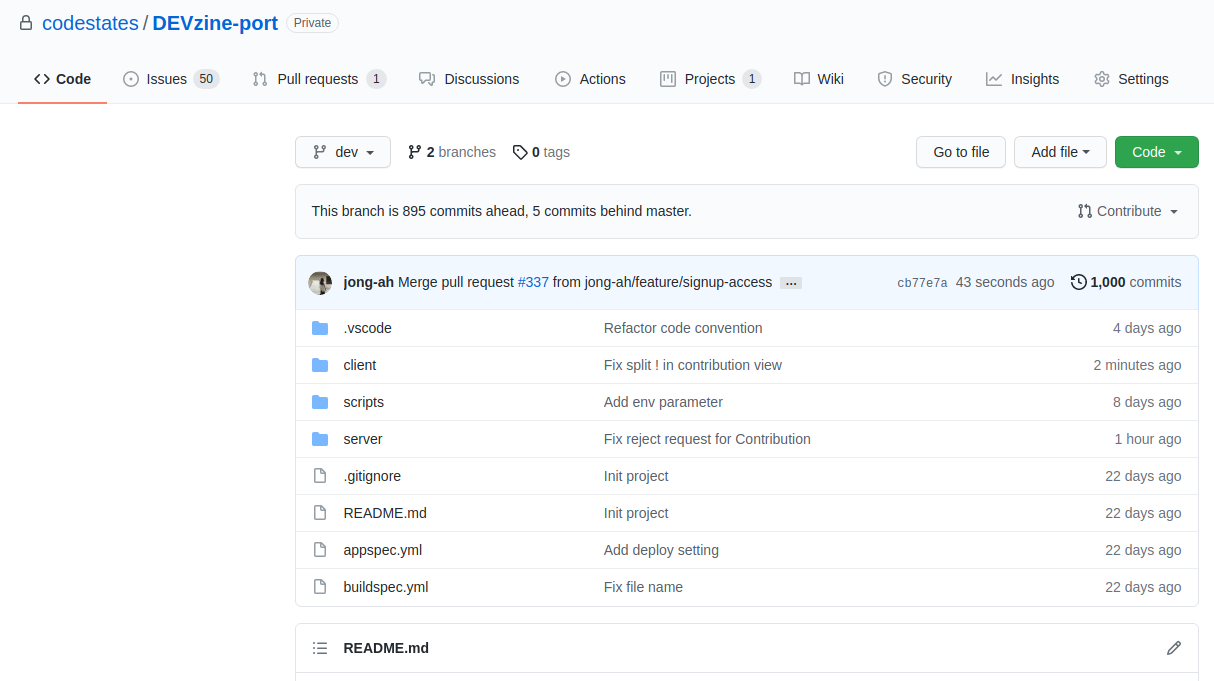
Task: Click the Private visibility badge
Action: (312, 23)
